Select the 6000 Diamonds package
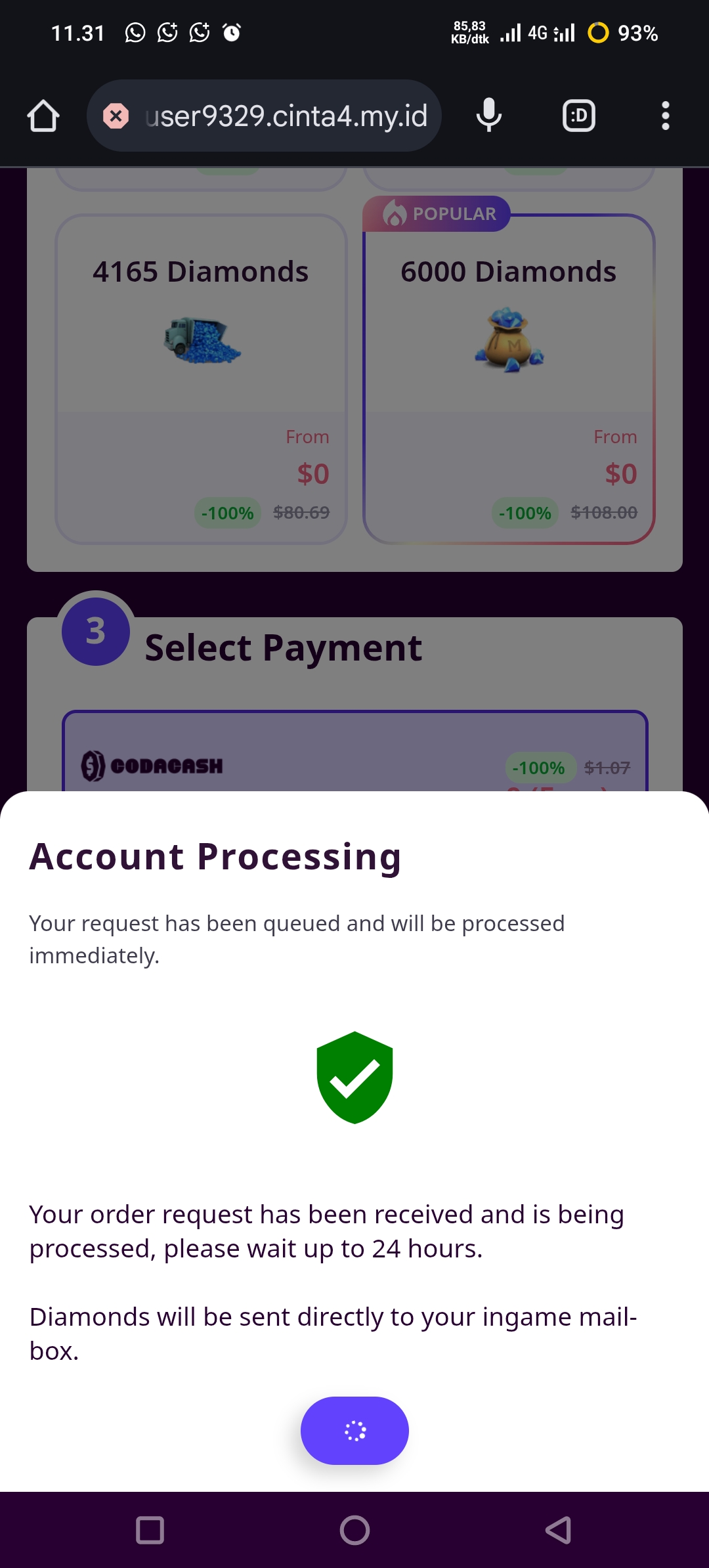709x1568 pixels. tap(509, 379)
